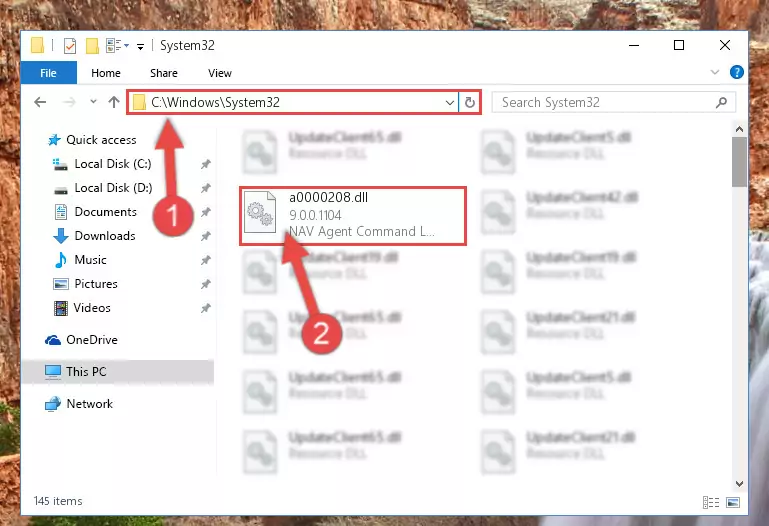Click the New folder icon in title bar
The height and width of the screenshot is (526, 769).
pyautogui.click(x=92, y=46)
